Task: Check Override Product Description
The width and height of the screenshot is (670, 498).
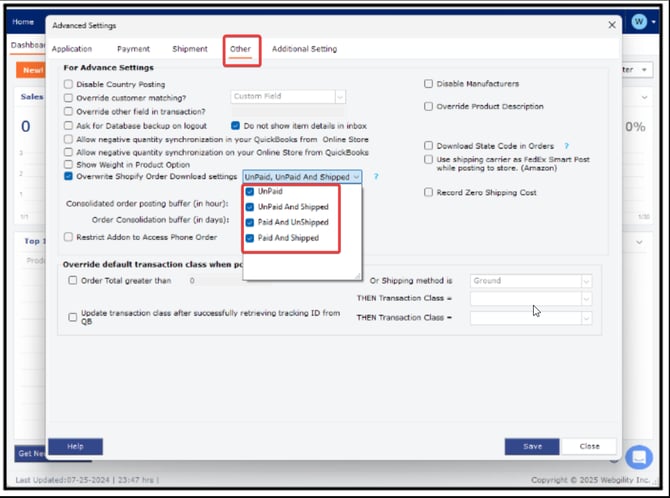Action: click(428, 106)
